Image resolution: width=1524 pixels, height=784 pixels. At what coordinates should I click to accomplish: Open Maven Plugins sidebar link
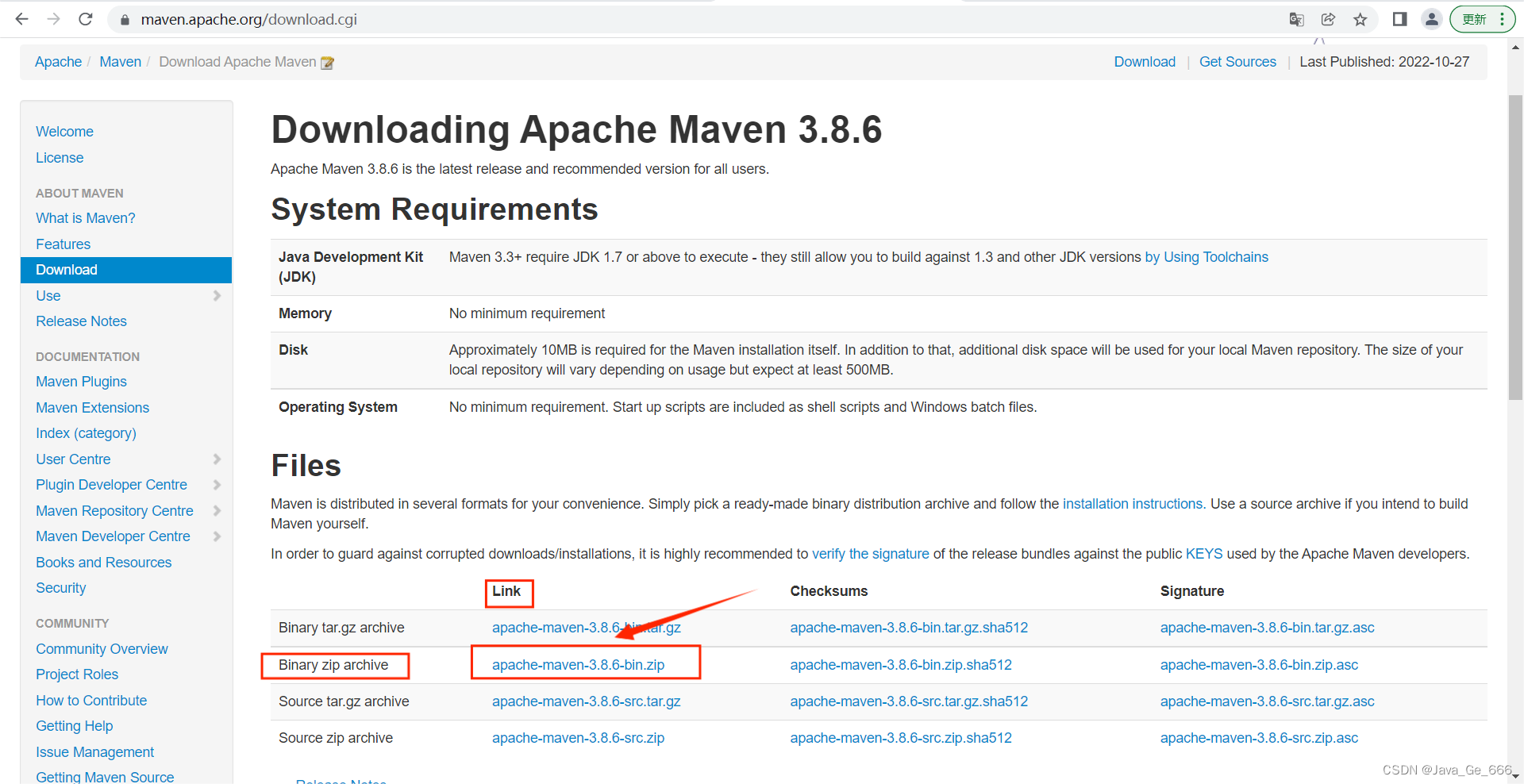coord(81,382)
